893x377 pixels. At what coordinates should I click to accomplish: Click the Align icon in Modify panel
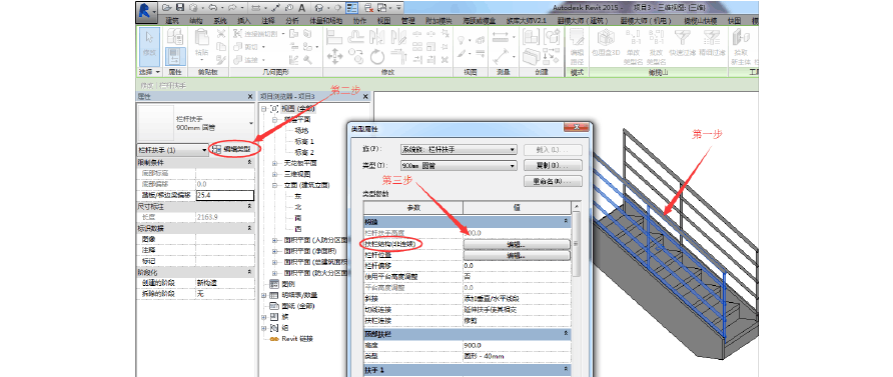tap(334, 36)
